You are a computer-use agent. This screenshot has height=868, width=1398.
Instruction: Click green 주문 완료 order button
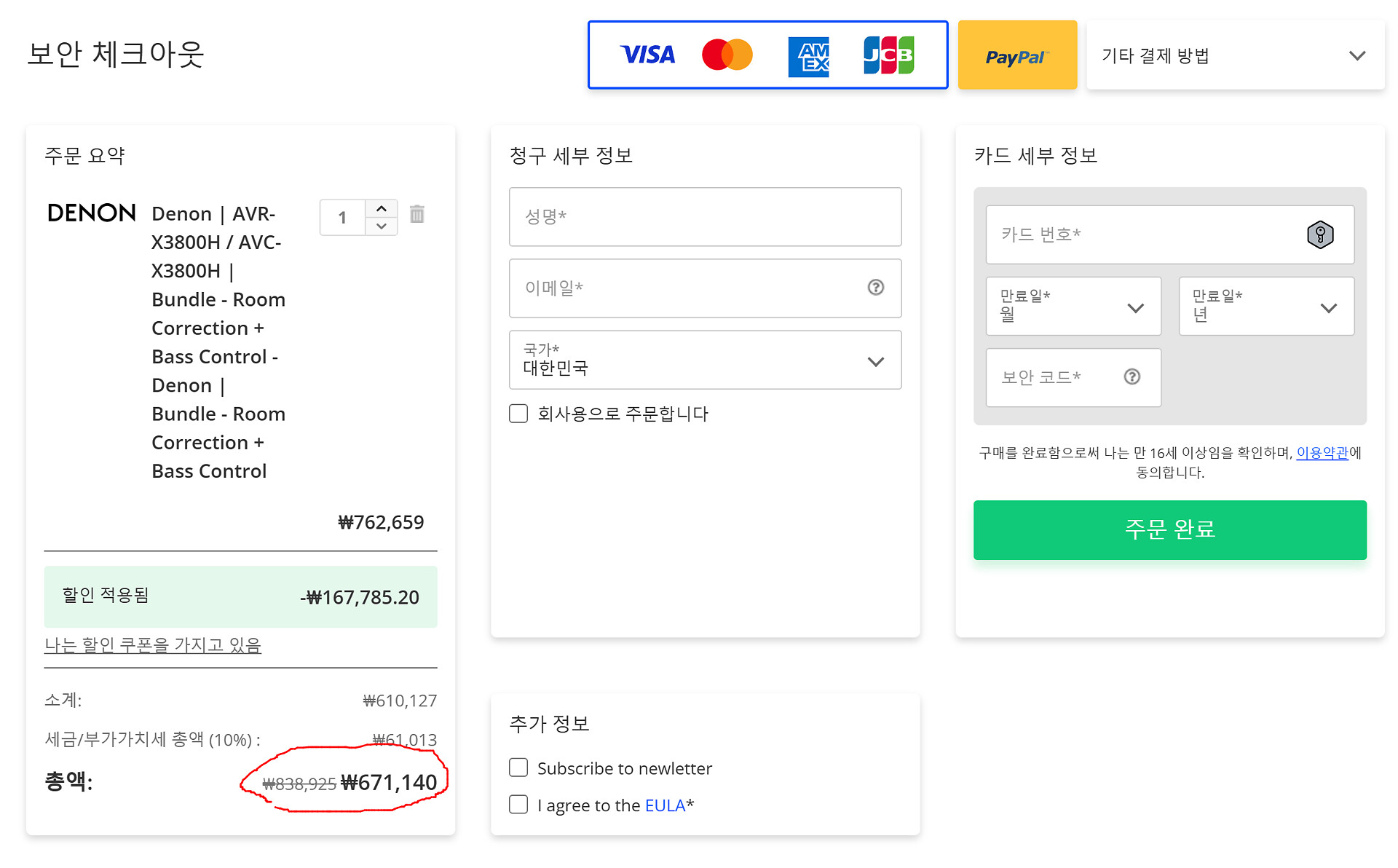coord(1169,529)
